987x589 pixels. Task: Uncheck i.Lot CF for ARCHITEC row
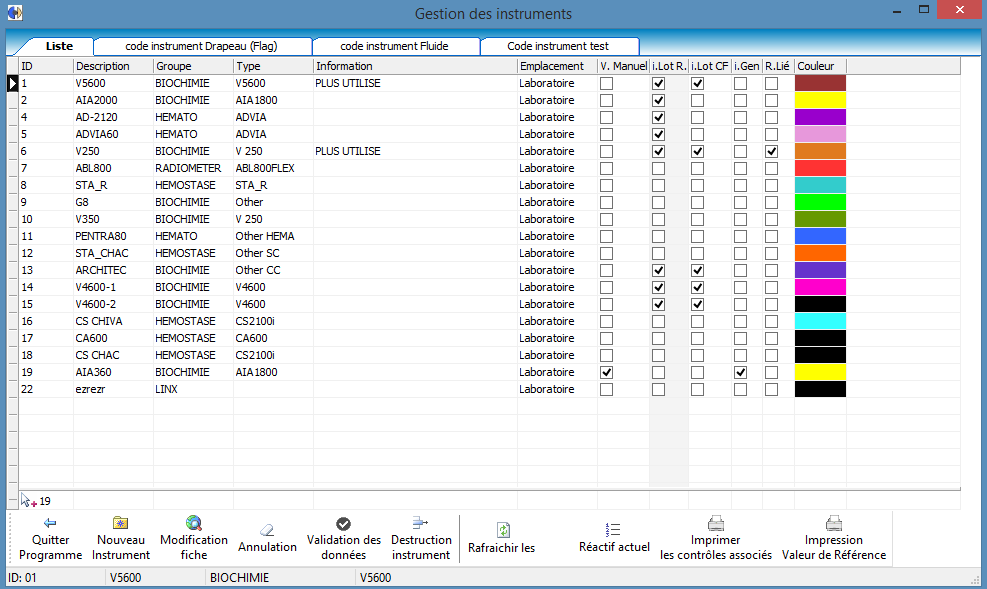pos(697,271)
